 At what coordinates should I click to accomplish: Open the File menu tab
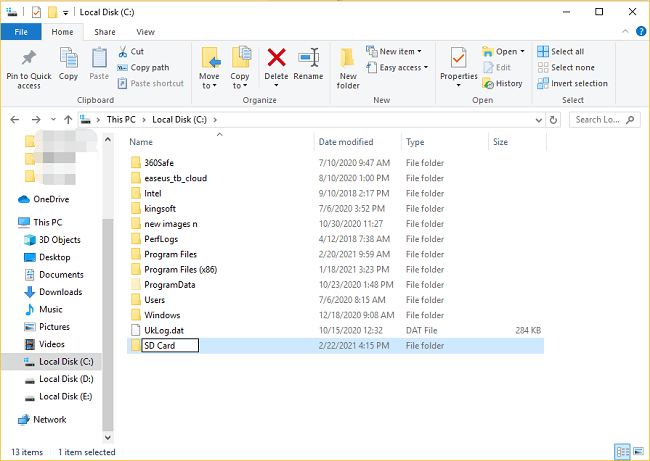coord(21,32)
